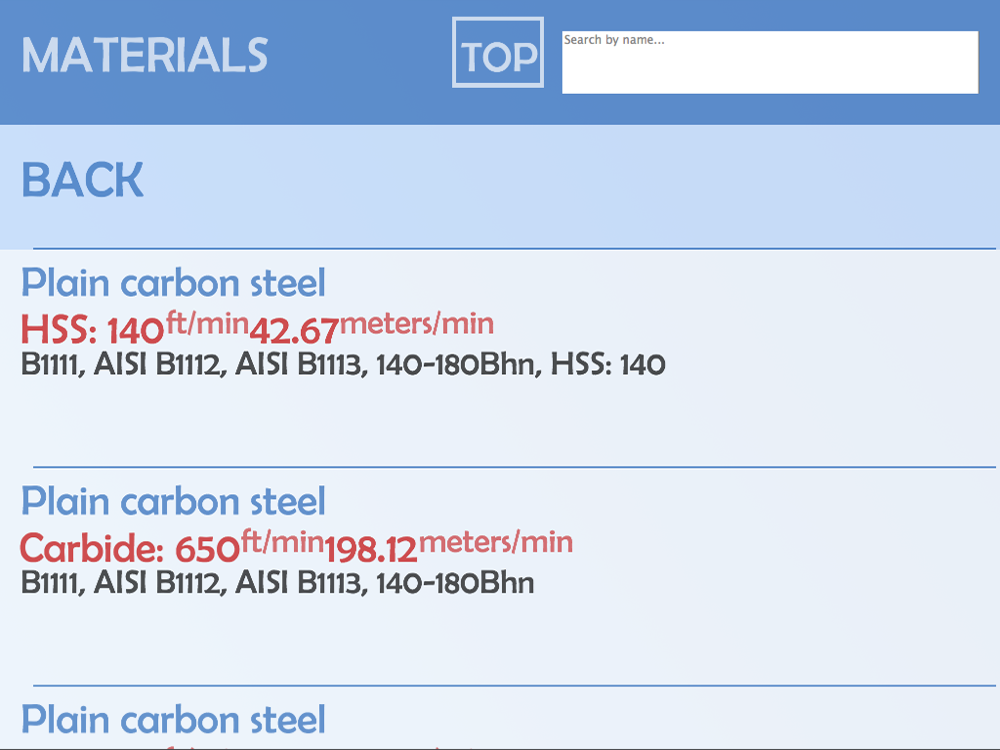This screenshot has width=1000, height=750.
Task: Click the MATERIALS header title
Action: click(145, 56)
